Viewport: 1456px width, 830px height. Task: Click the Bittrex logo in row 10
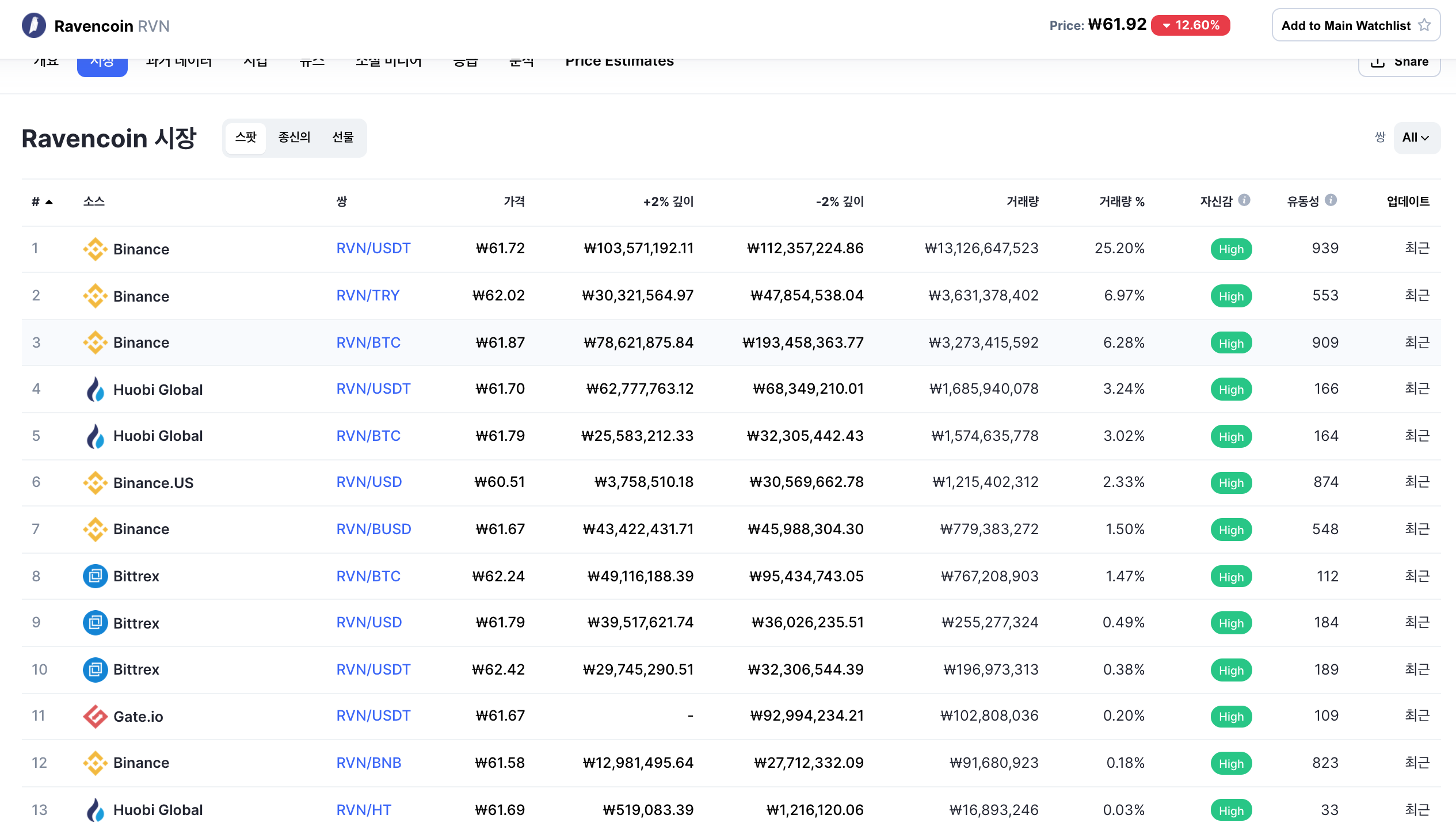pyautogui.click(x=95, y=669)
